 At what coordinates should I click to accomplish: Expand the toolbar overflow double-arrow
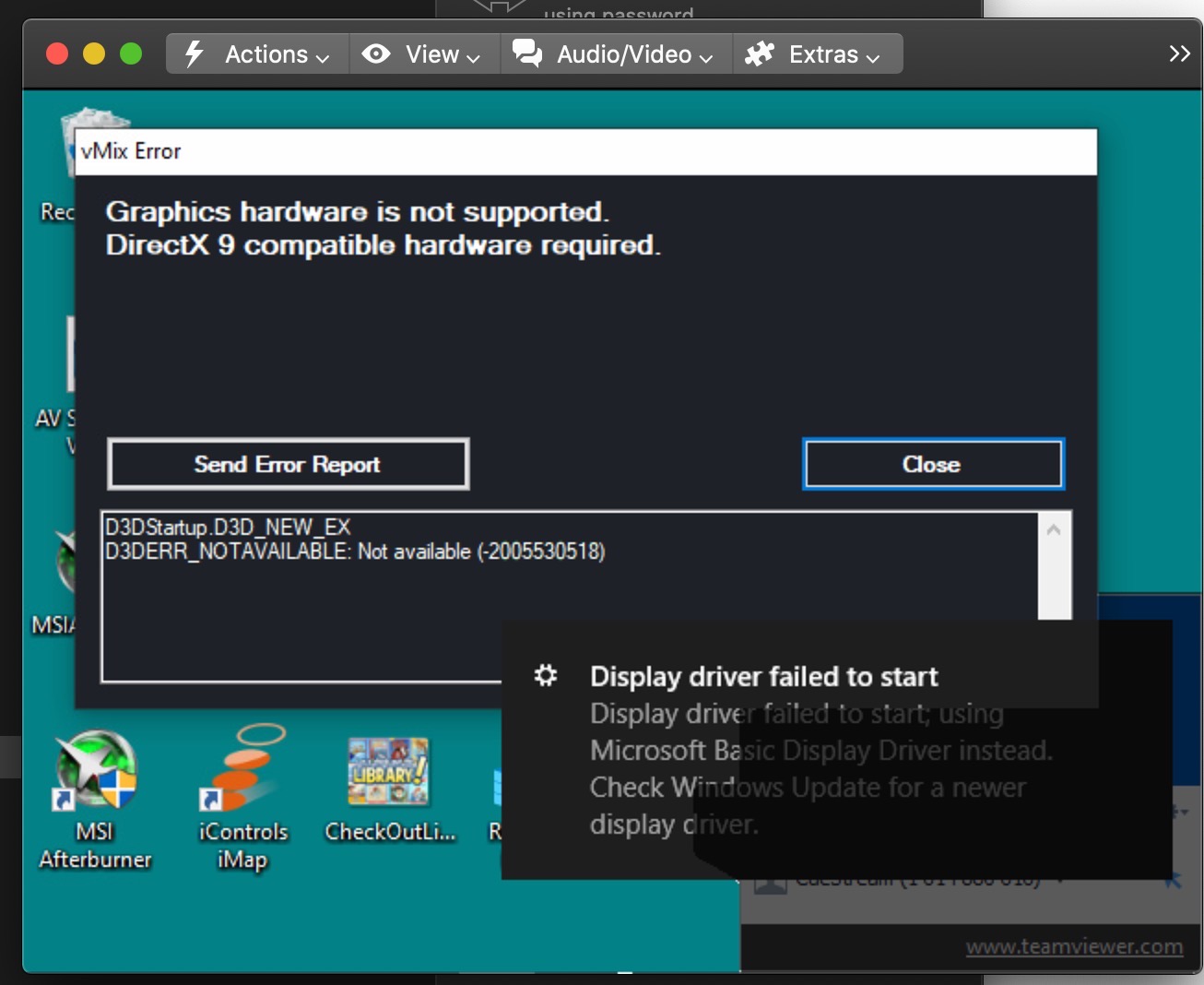pos(1179,53)
